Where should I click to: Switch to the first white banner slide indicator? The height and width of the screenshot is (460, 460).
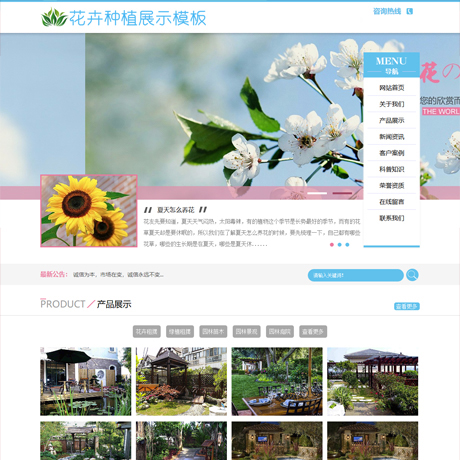(x=317, y=193)
